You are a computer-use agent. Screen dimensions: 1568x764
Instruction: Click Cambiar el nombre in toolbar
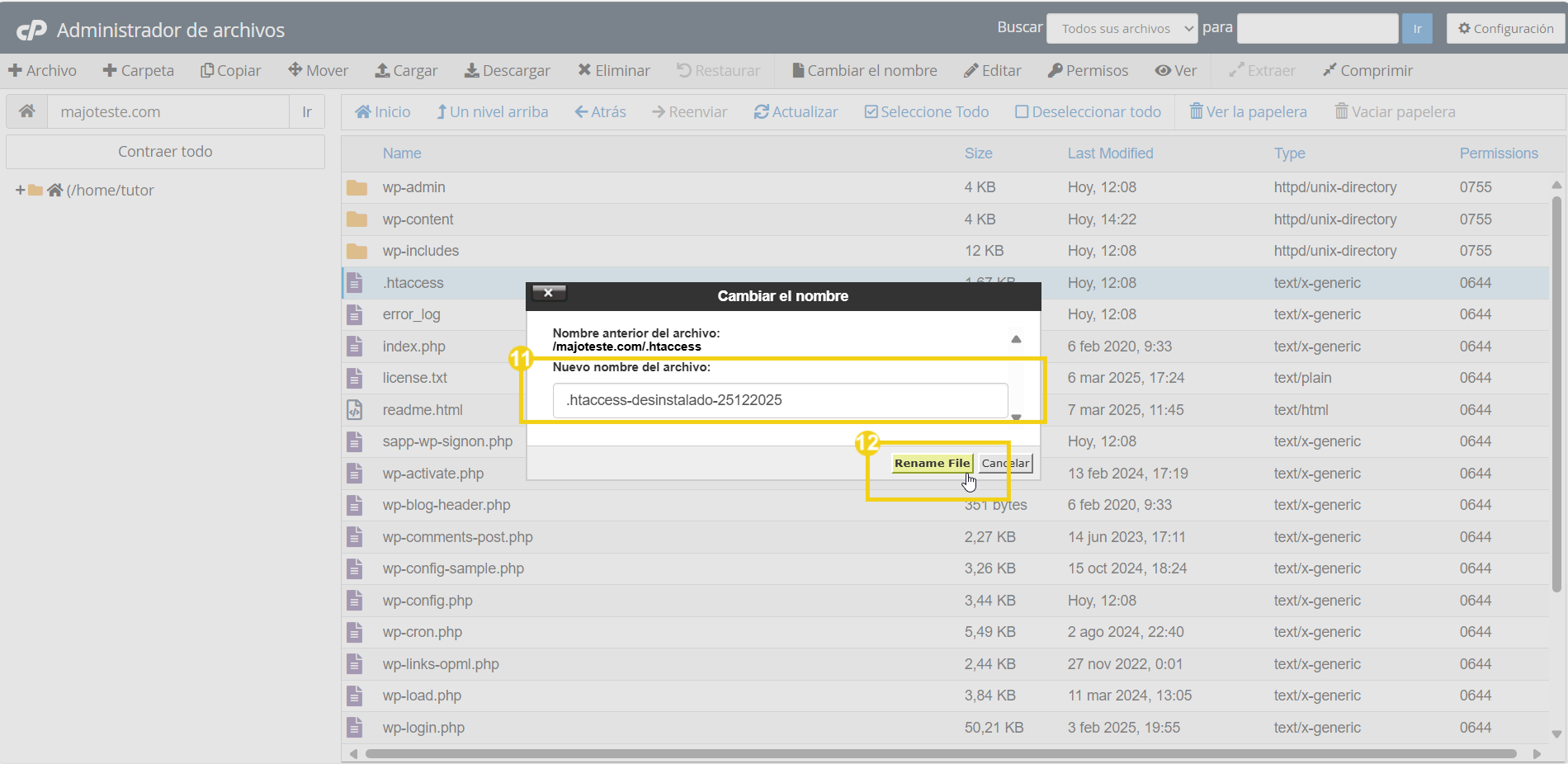tap(865, 70)
